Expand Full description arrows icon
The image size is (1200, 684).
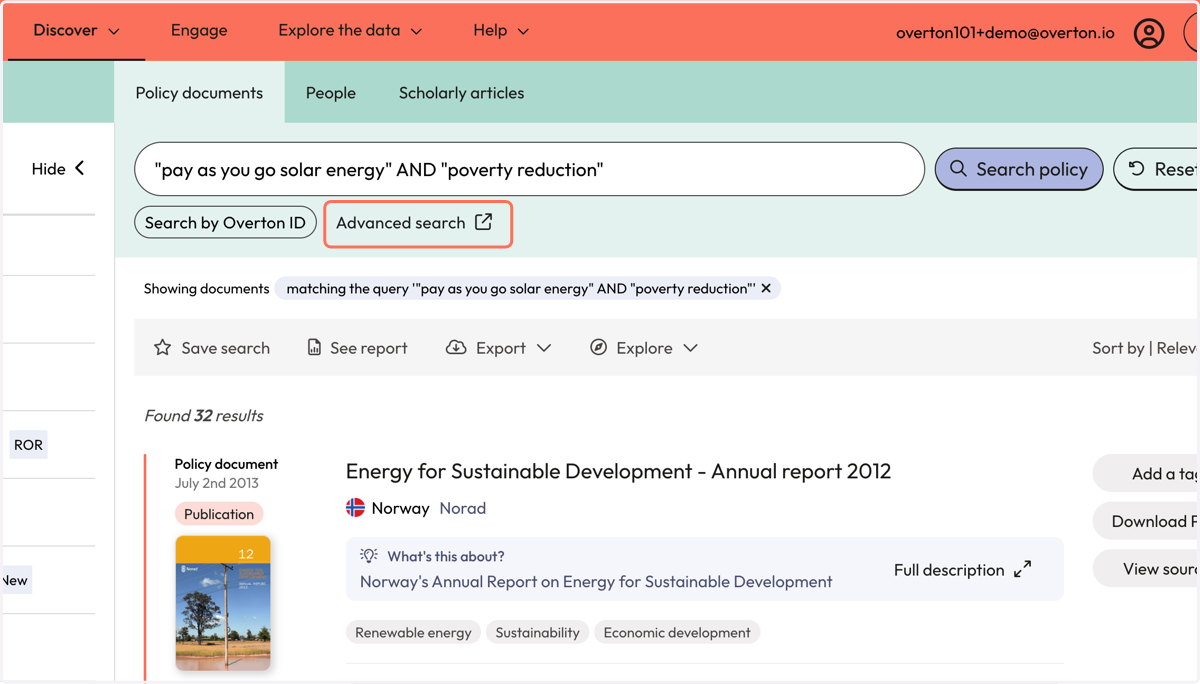[x=1022, y=569]
